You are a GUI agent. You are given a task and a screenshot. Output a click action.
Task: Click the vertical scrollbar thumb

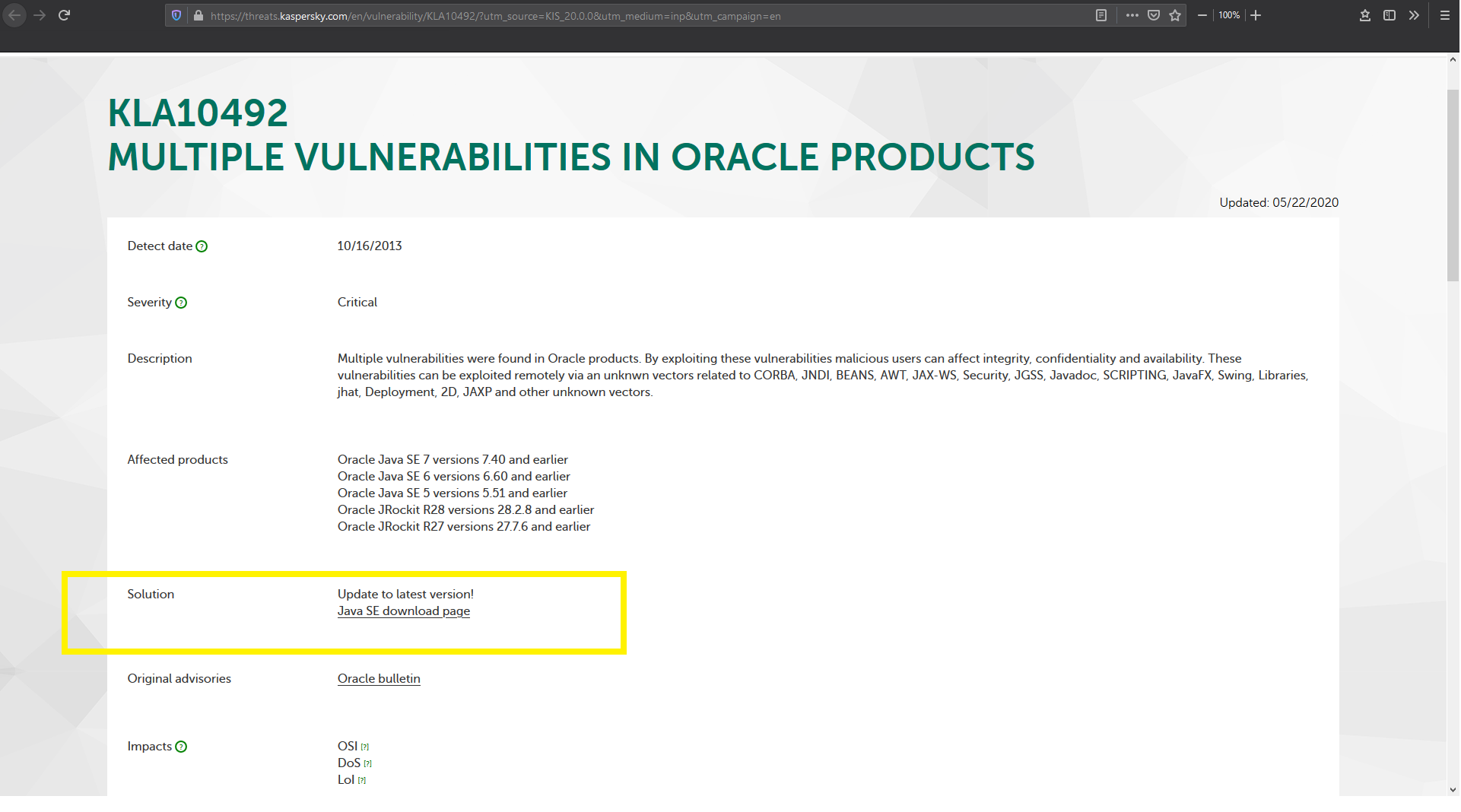[x=1453, y=186]
